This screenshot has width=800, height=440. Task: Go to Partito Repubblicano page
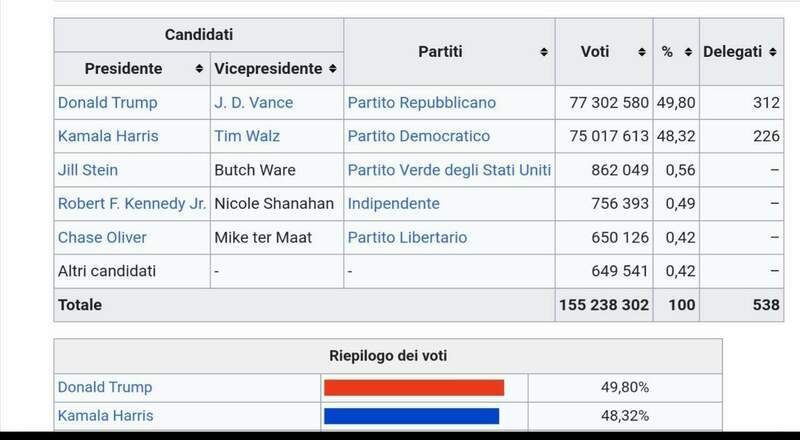421,103
